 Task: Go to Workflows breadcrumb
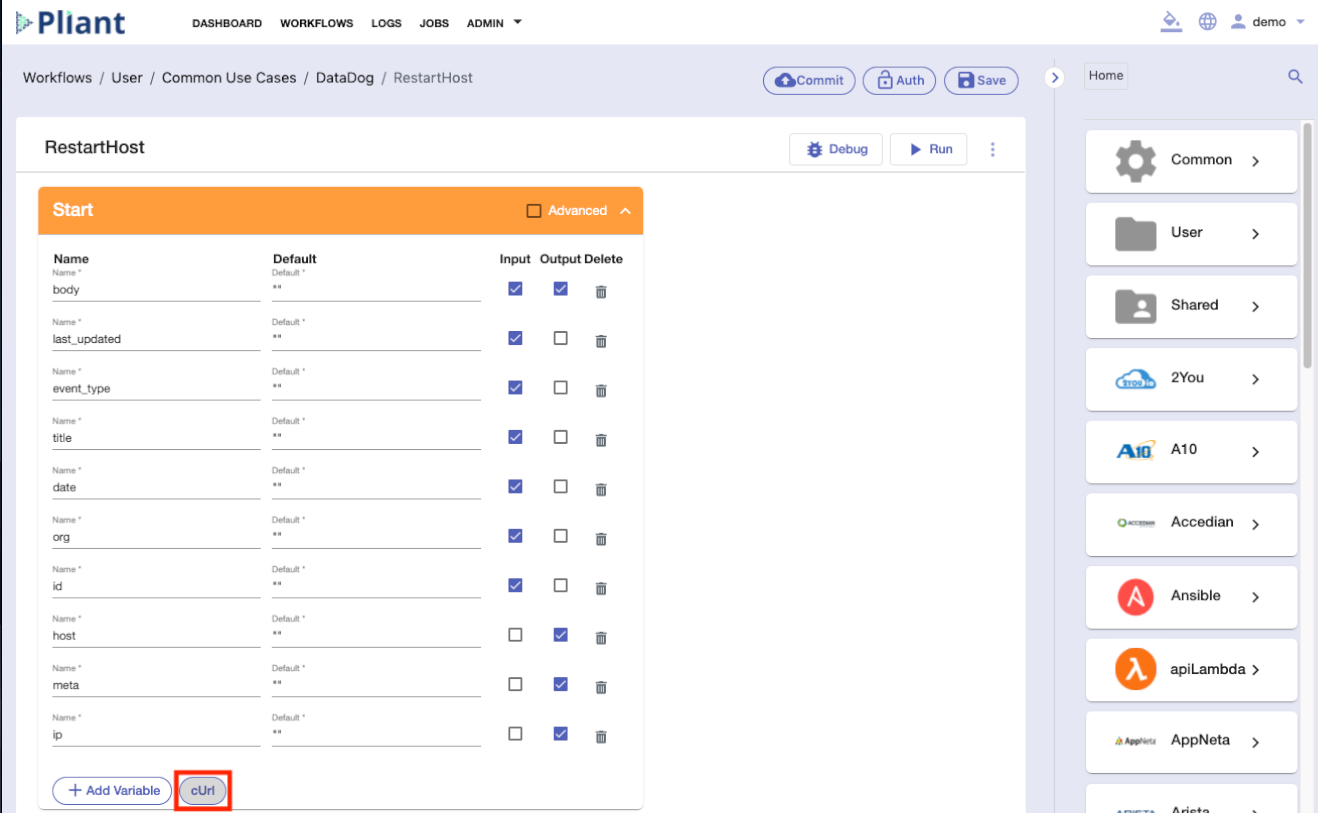pyautogui.click(x=57, y=77)
